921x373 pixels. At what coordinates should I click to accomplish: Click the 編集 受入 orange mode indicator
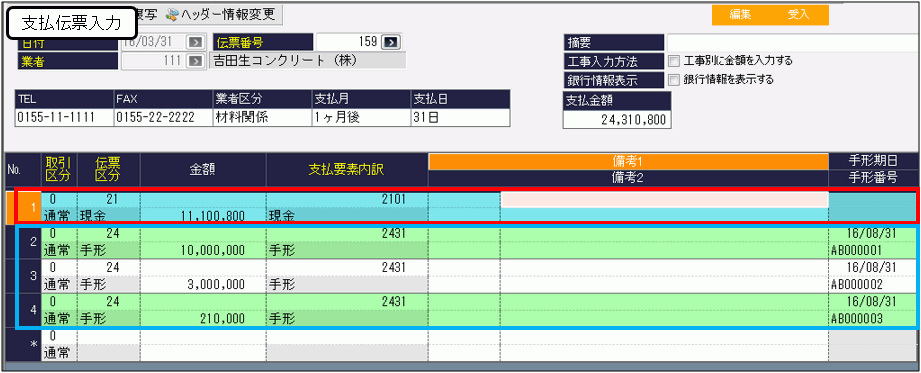coord(770,15)
